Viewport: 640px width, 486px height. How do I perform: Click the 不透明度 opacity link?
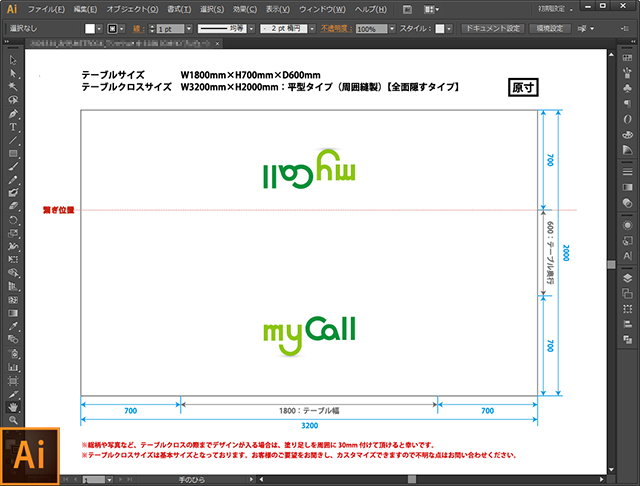(x=336, y=29)
